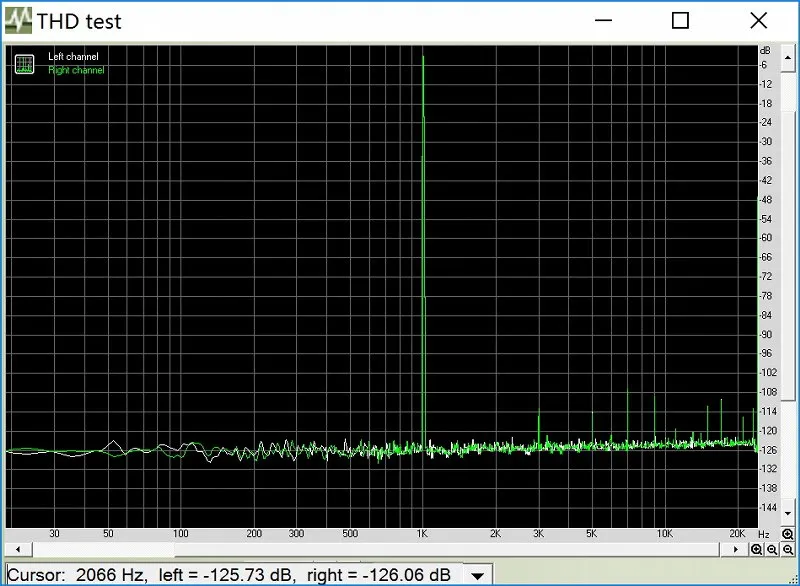Maximize the THD test window

tap(680, 20)
